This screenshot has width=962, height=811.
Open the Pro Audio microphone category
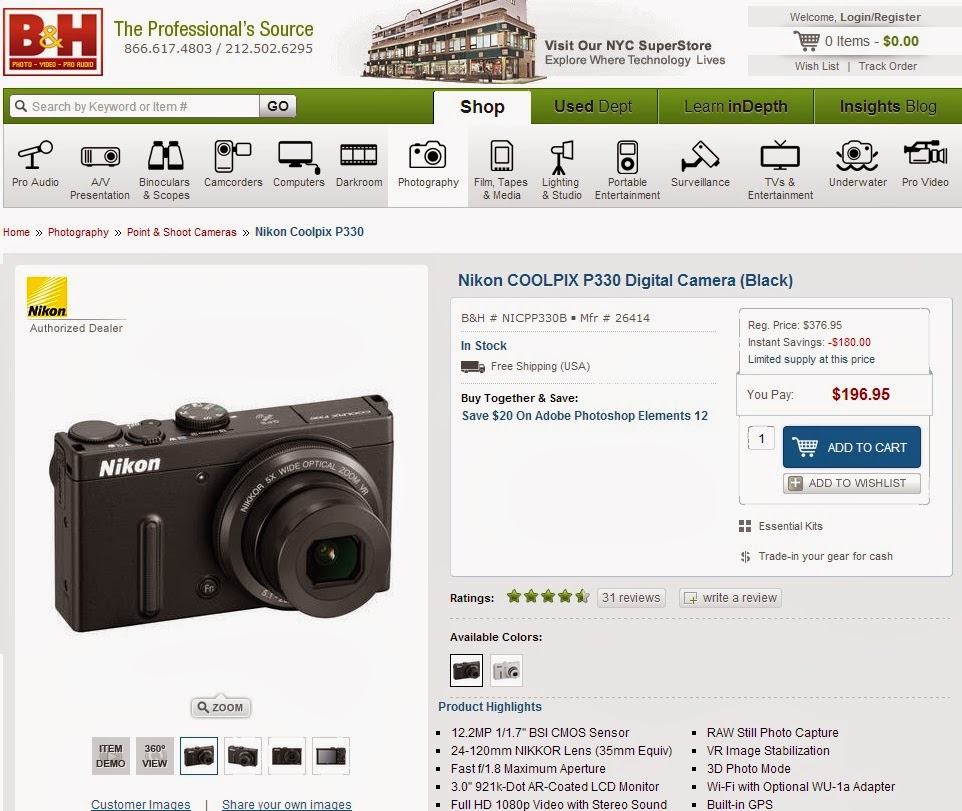pos(35,164)
